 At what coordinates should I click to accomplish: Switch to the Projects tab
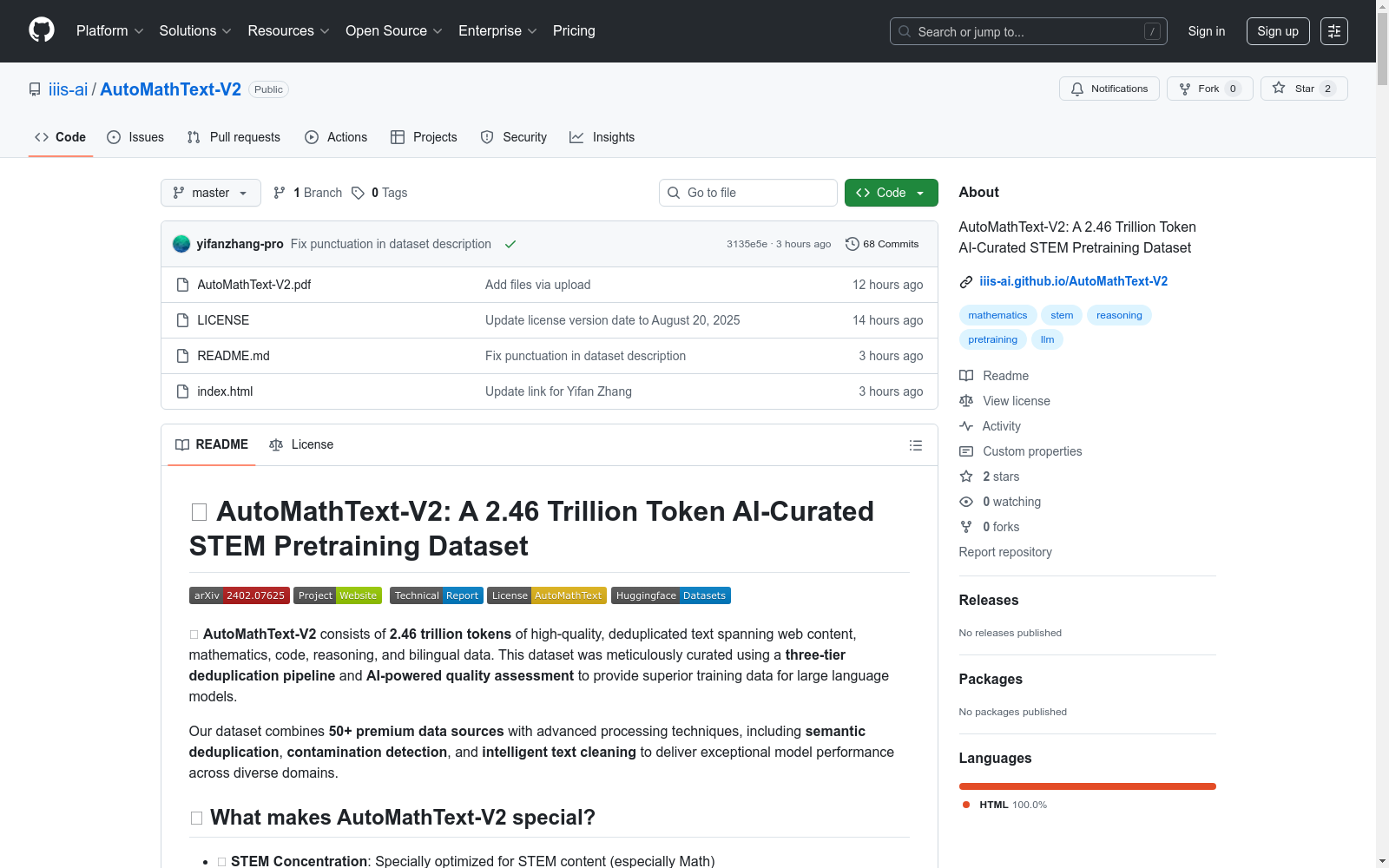click(x=424, y=137)
